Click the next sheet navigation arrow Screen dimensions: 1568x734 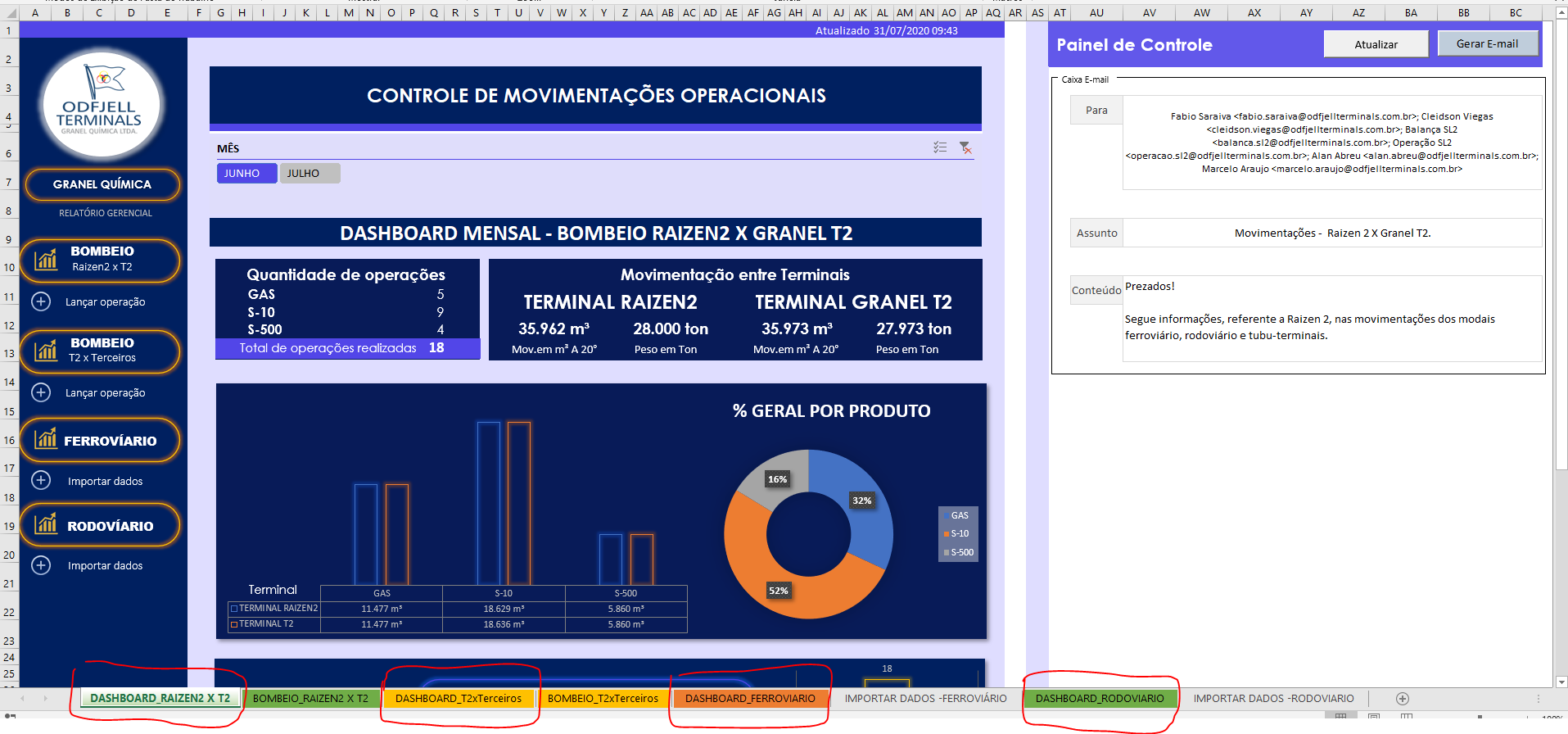(45, 699)
